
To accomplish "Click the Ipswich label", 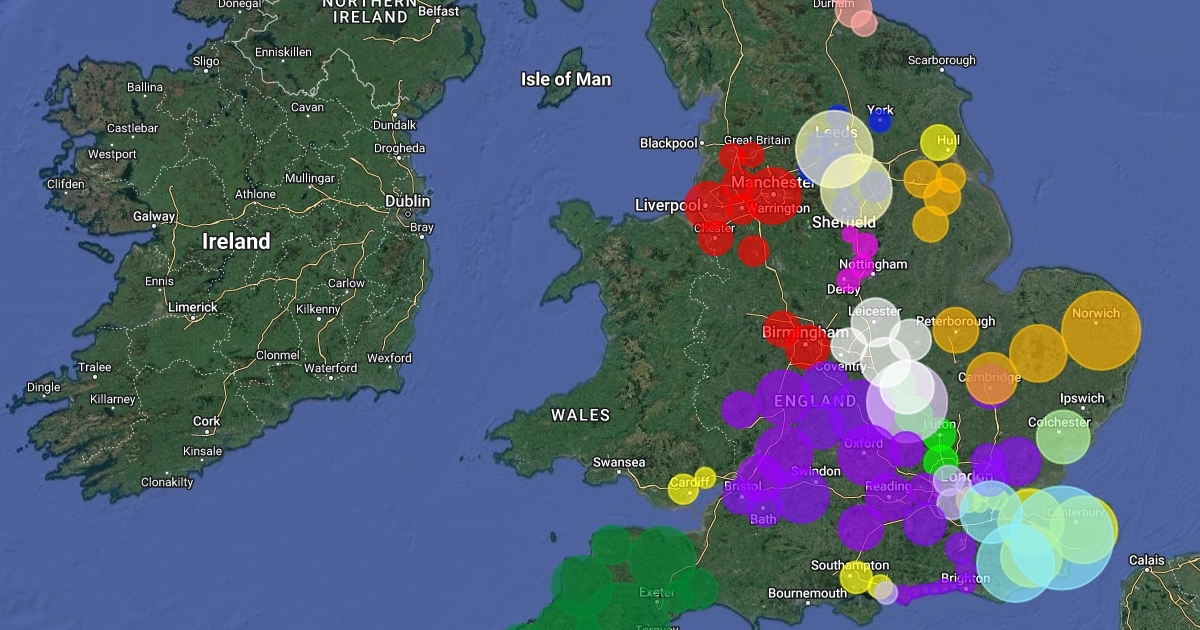I will 1082,398.
